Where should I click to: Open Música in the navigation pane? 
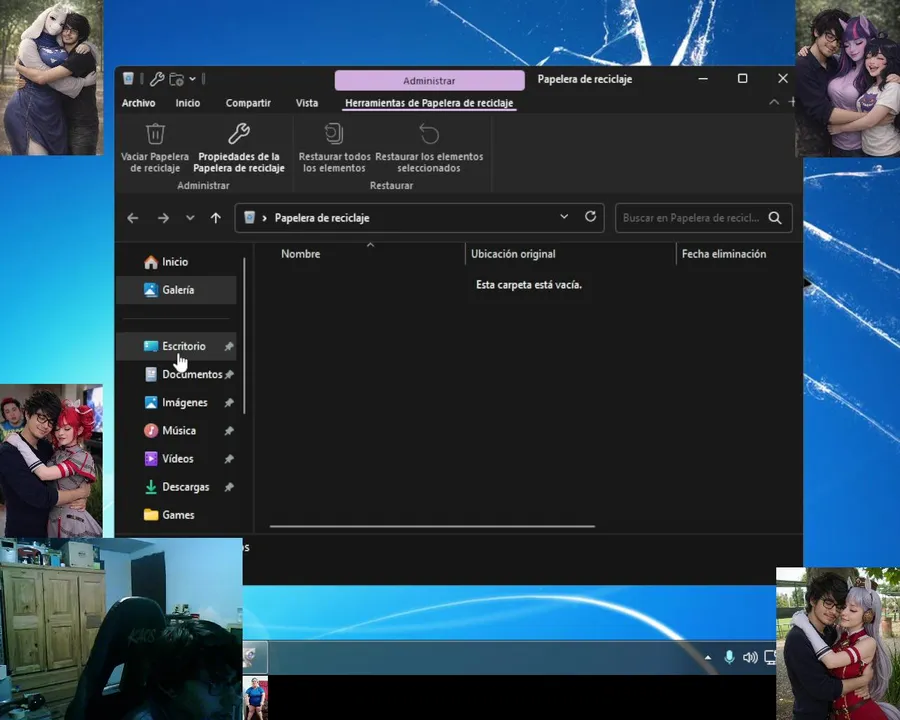(176, 431)
